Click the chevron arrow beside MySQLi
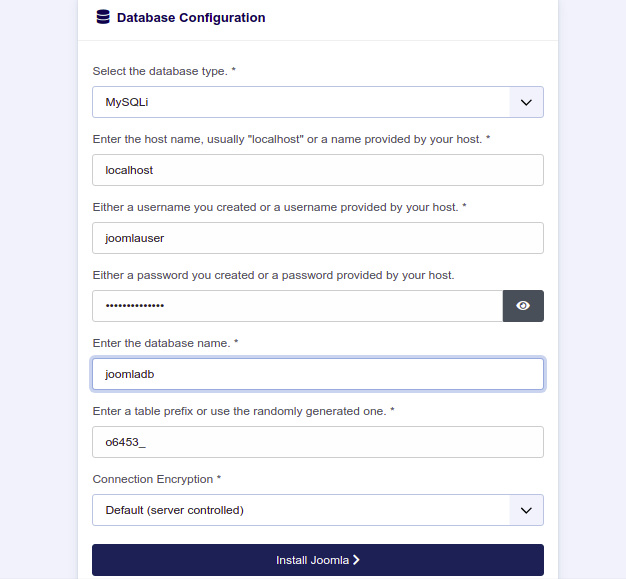This screenshot has height=579, width=626. pos(526,102)
